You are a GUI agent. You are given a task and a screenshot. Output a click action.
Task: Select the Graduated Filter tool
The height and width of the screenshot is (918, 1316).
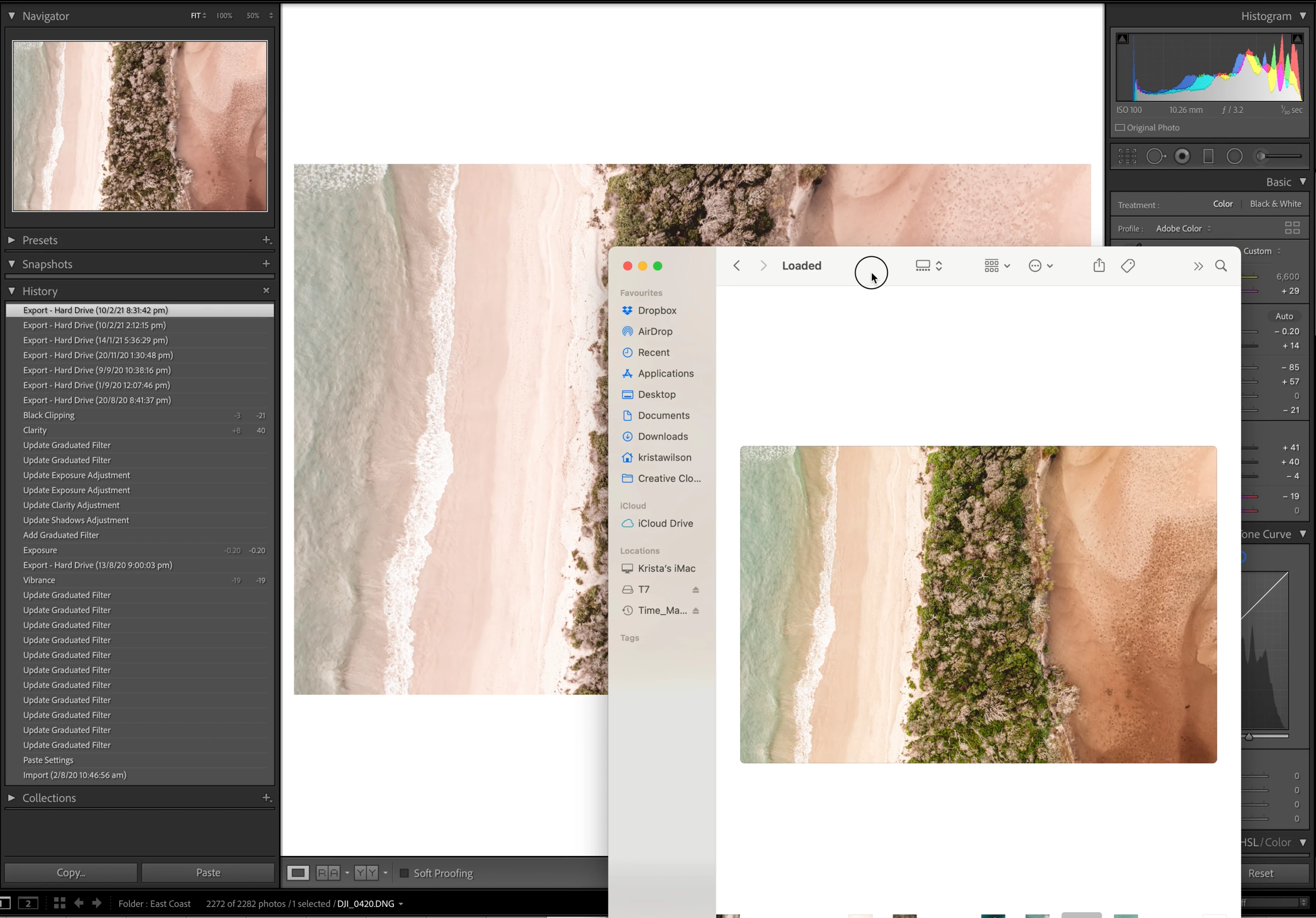[1208, 156]
